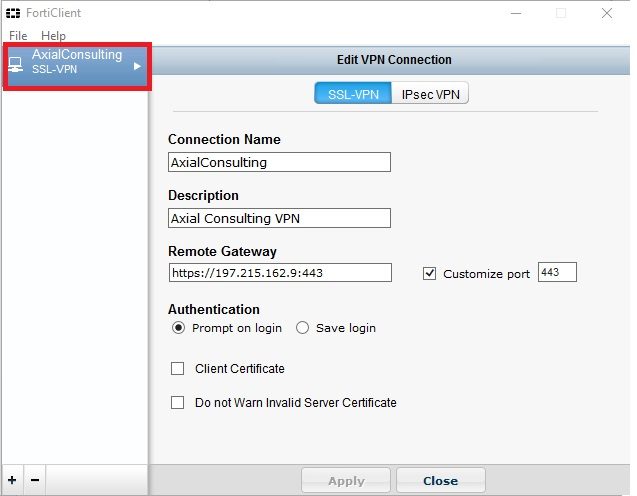Click the plus icon to add connection
637x496 pixels.
click(12, 480)
